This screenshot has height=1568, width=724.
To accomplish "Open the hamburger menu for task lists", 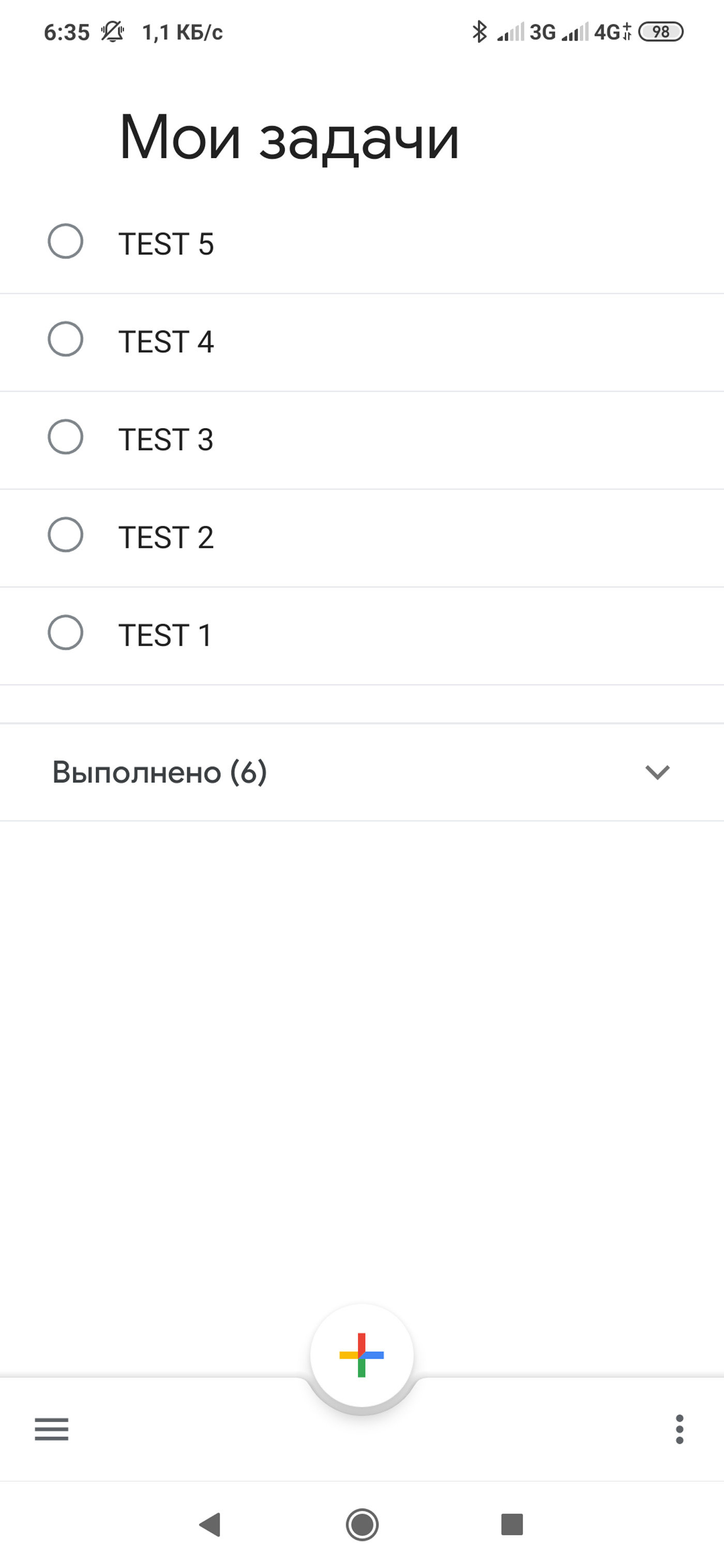I will tap(52, 1428).
